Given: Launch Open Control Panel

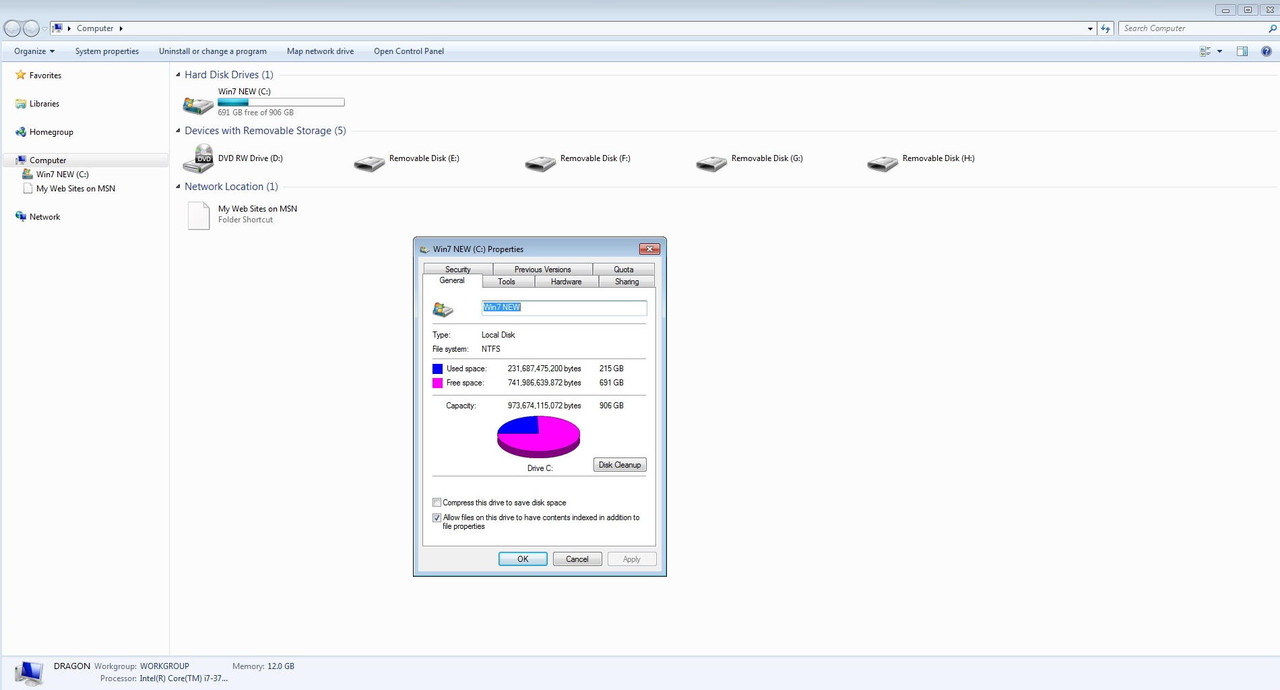Looking at the screenshot, I should [x=409, y=51].
